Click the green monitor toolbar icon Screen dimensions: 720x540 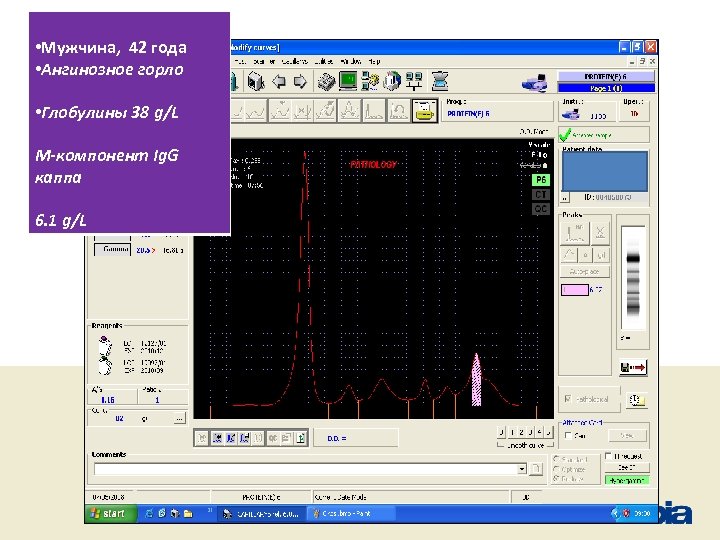(348, 80)
